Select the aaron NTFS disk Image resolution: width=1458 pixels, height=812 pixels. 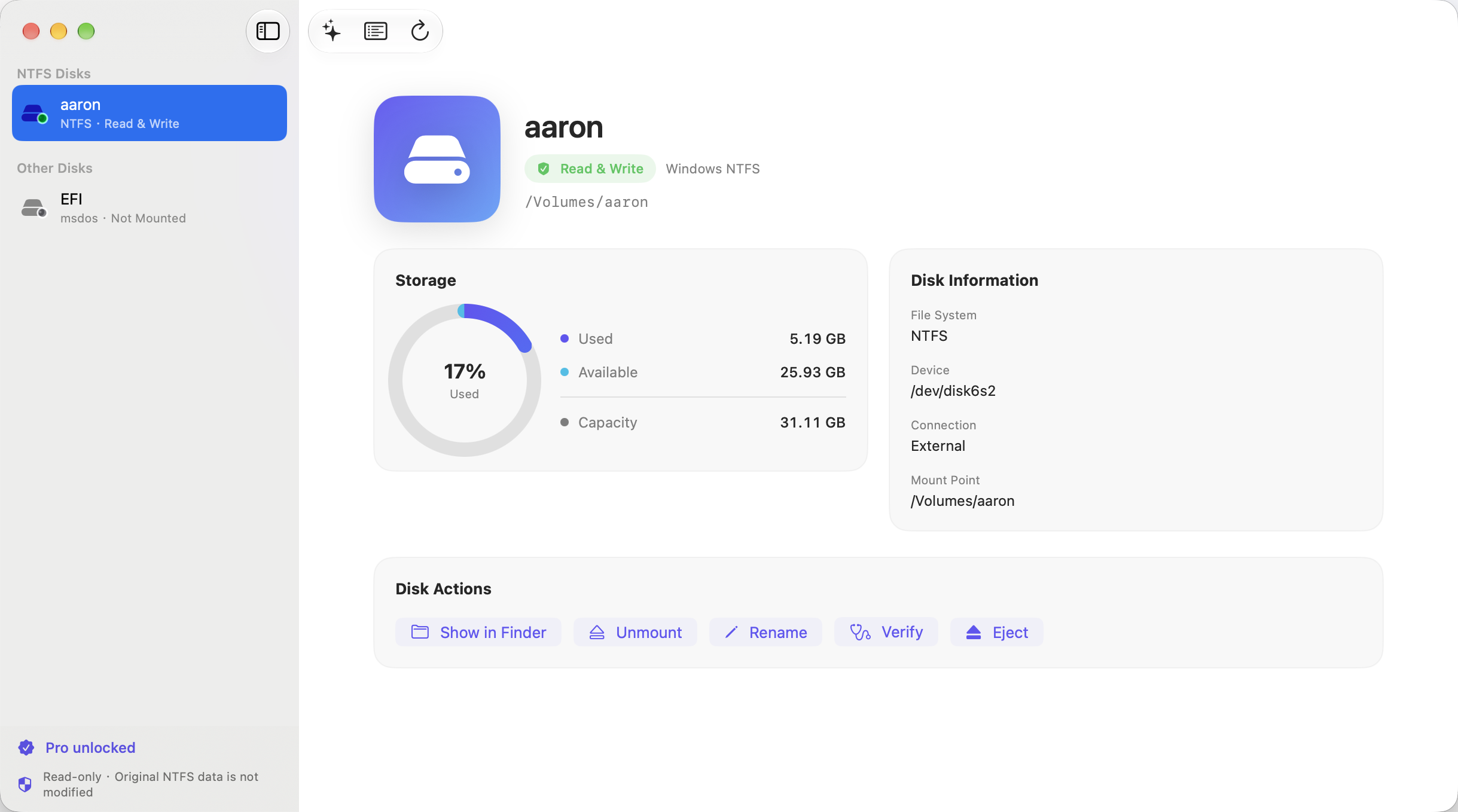pyautogui.click(x=150, y=113)
